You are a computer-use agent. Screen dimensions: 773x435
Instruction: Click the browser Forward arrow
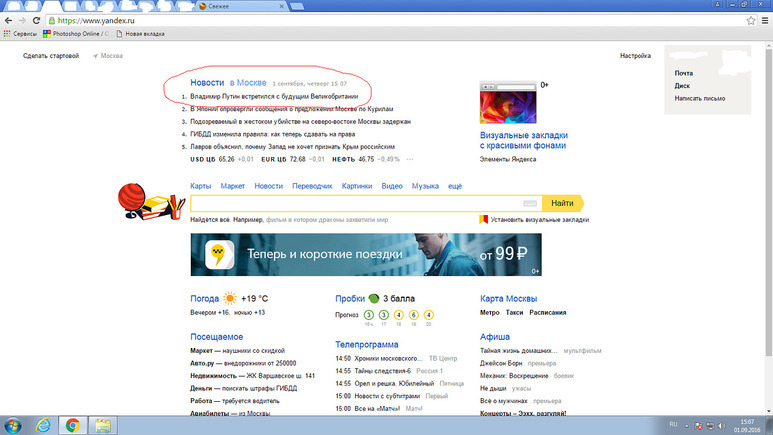pyautogui.click(x=22, y=20)
